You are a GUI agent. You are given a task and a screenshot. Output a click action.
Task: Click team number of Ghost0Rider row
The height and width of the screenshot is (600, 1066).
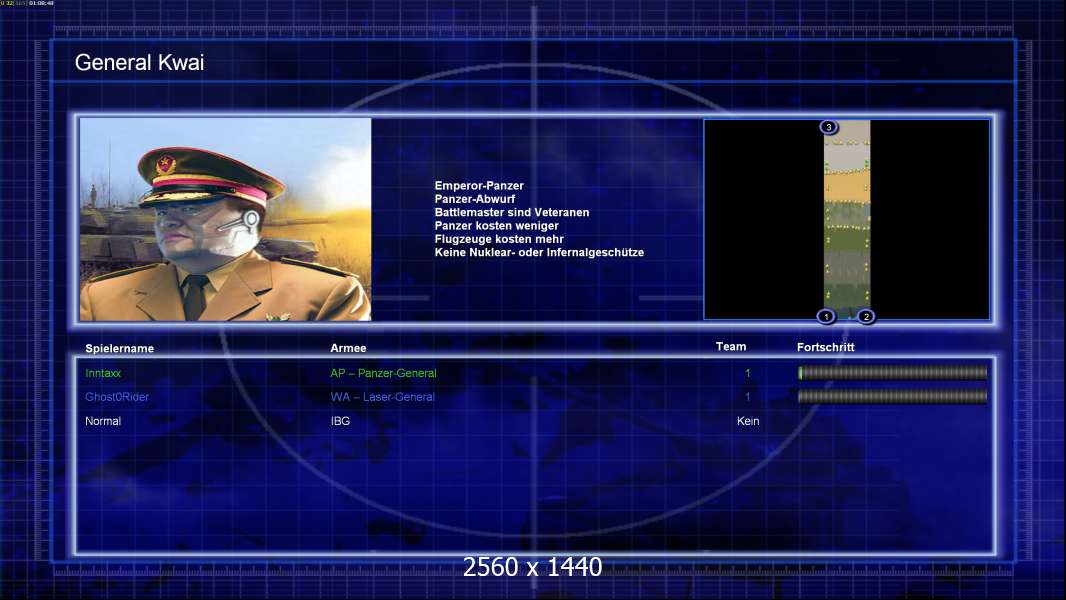(x=748, y=397)
